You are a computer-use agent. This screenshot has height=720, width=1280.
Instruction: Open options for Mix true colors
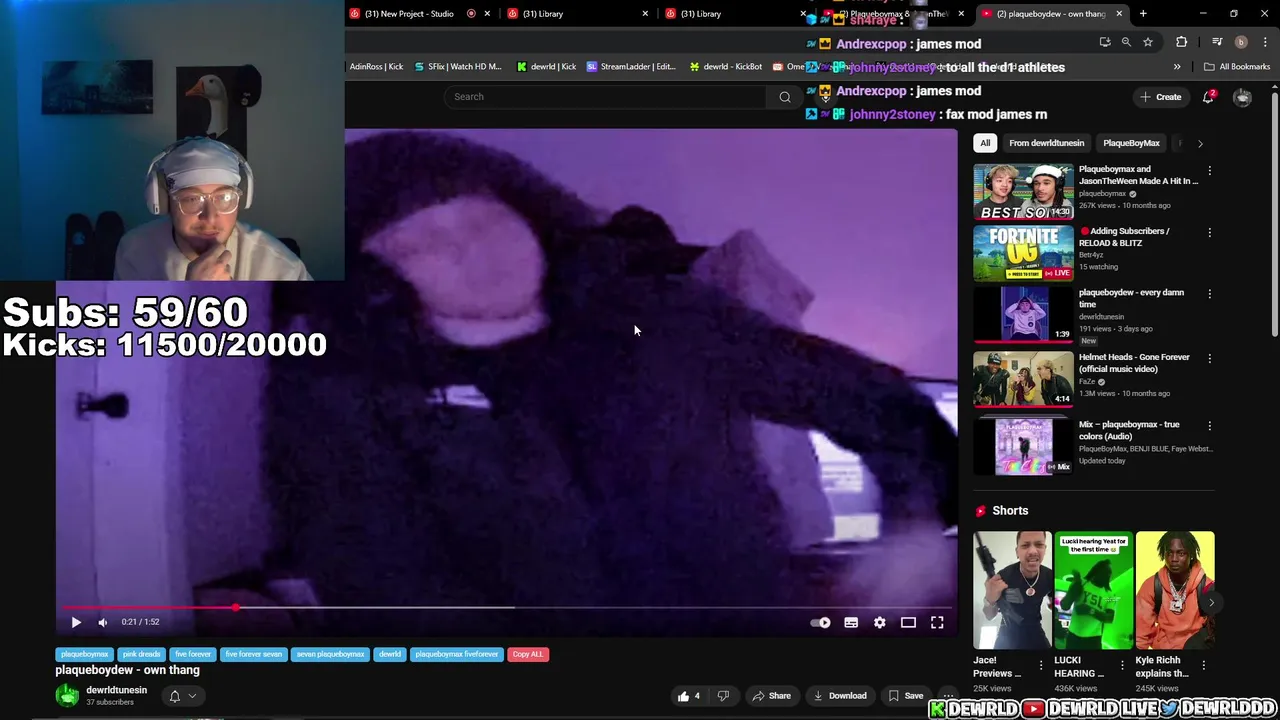click(1209, 426)
